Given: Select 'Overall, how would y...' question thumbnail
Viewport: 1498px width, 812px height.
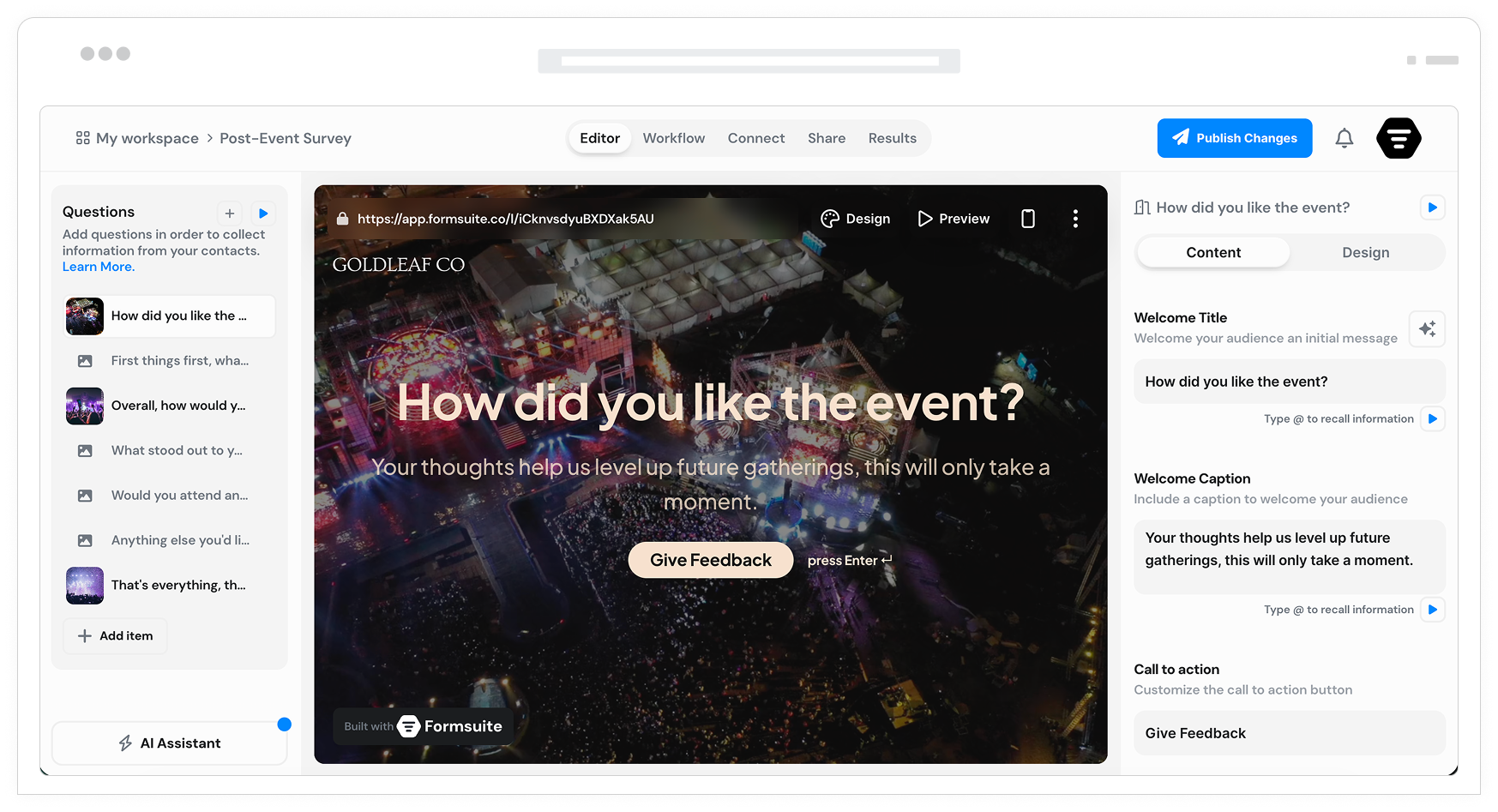Looking at the screenshot, I should click(85, 406).
